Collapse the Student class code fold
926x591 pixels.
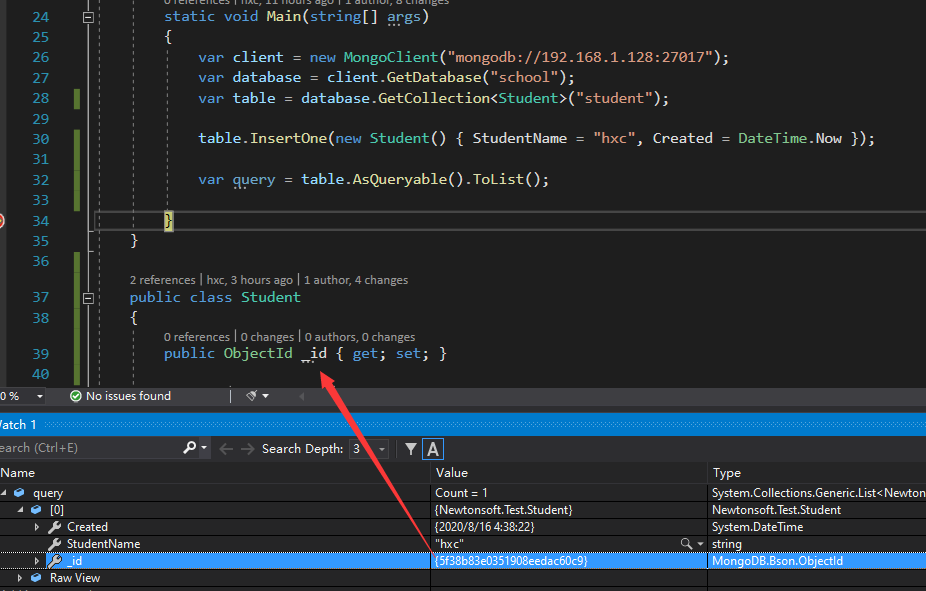89,298
